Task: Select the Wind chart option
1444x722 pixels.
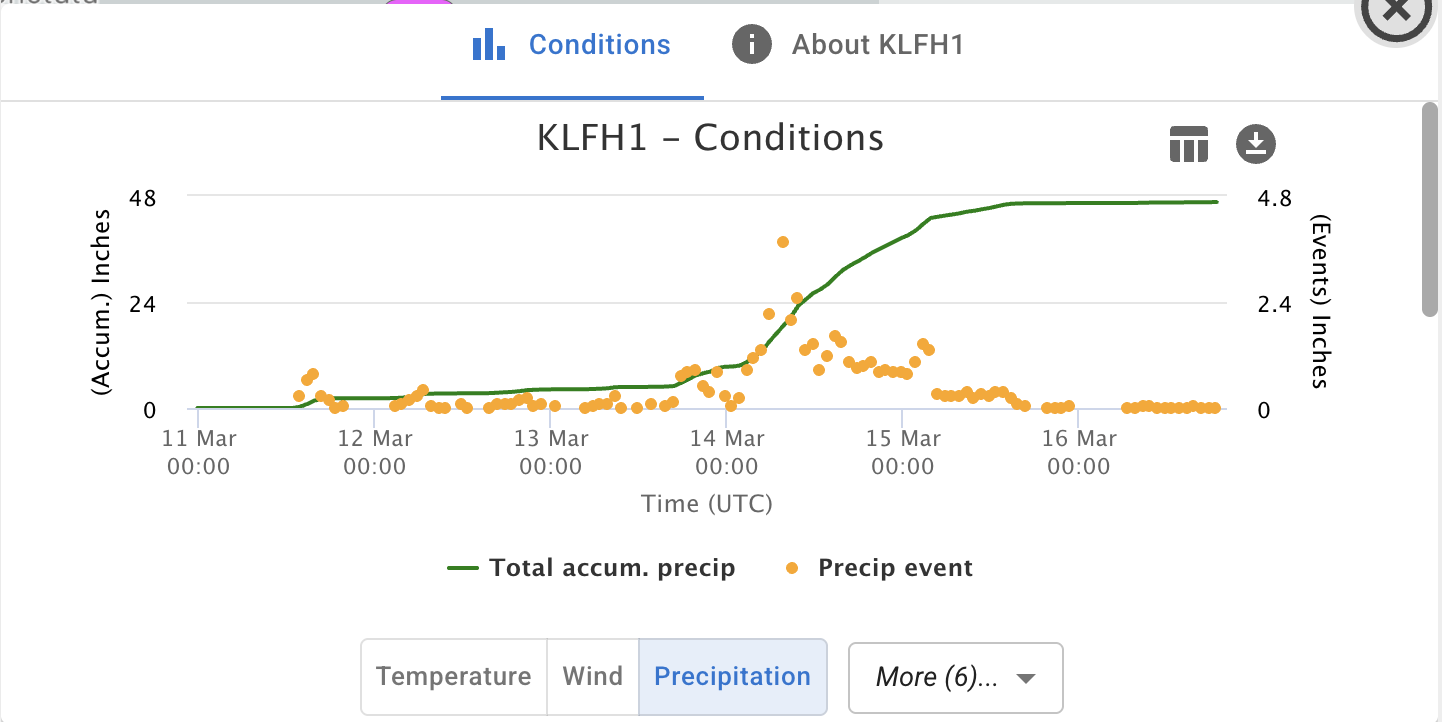Action: pyautogui.click(x=593, y=677)
